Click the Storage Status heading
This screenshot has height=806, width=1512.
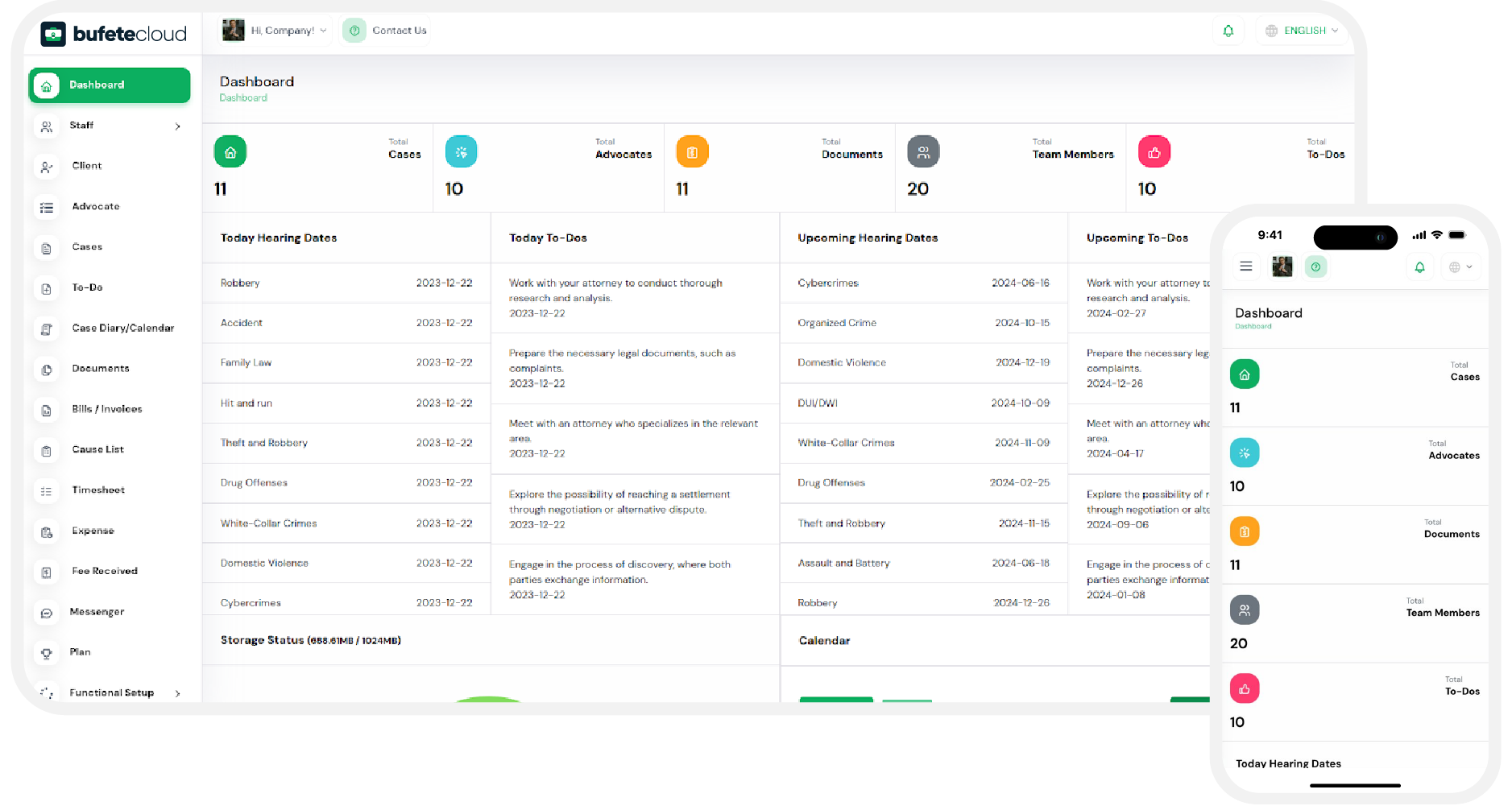click(x=311, y=641)
